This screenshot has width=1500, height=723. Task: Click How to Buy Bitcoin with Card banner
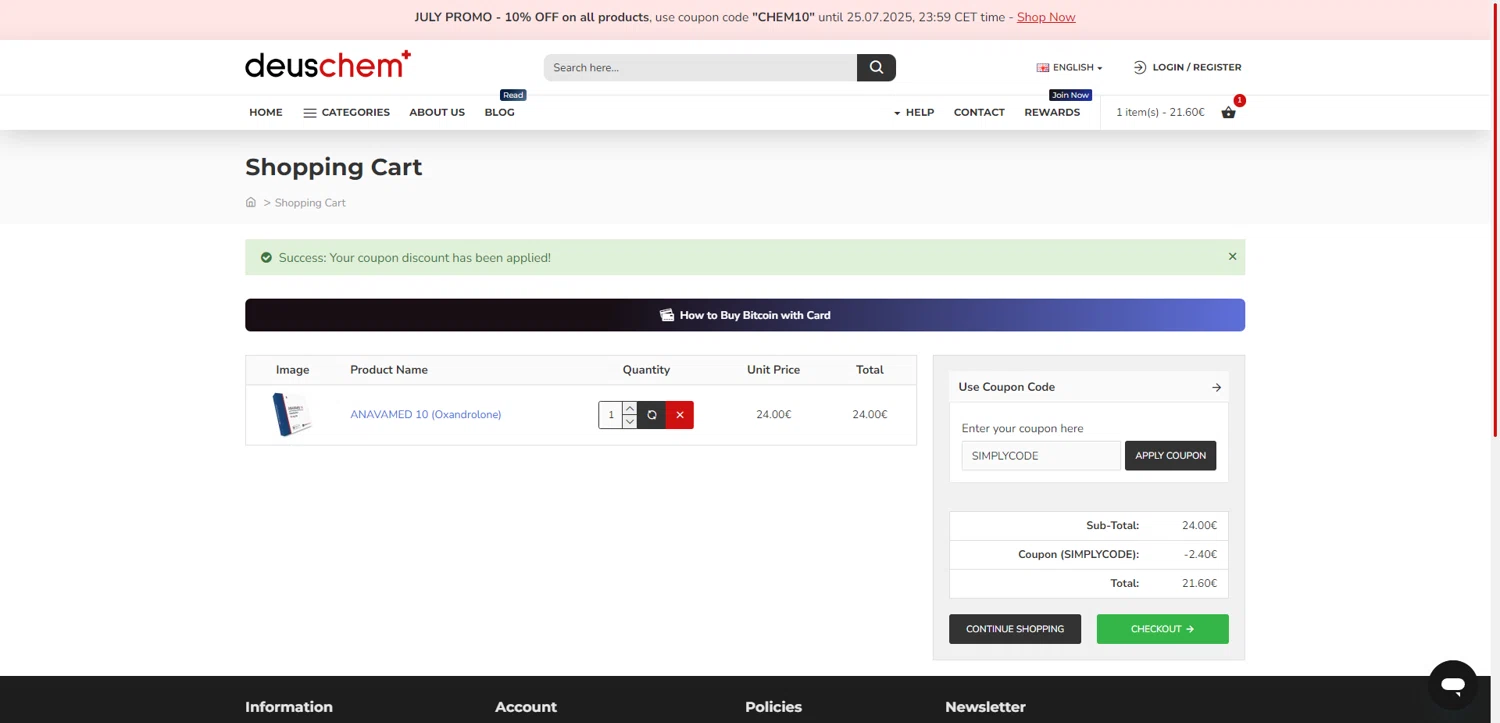pos(745,315)
